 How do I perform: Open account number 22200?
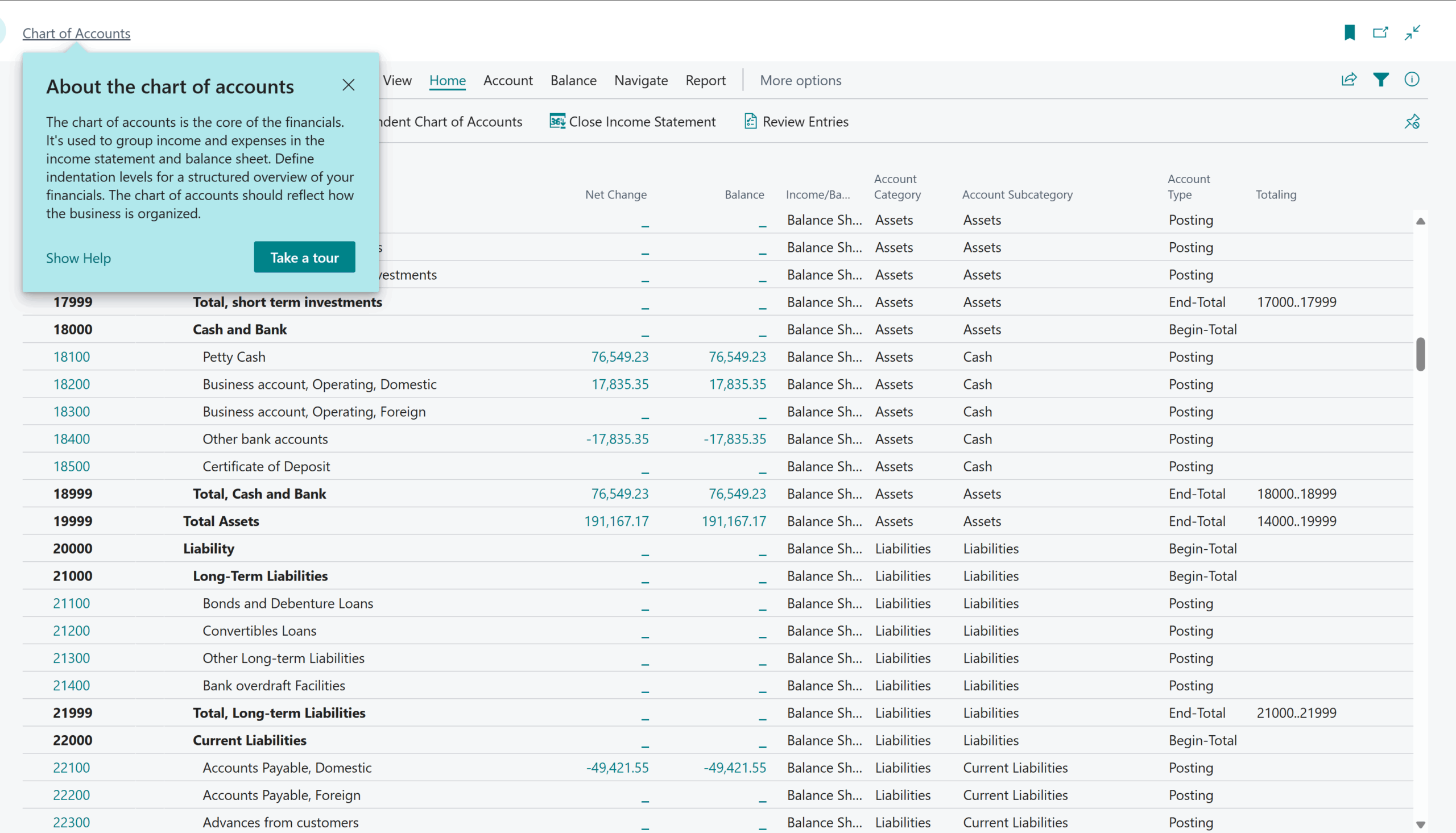pyautogui.click(x=72, y=795)
